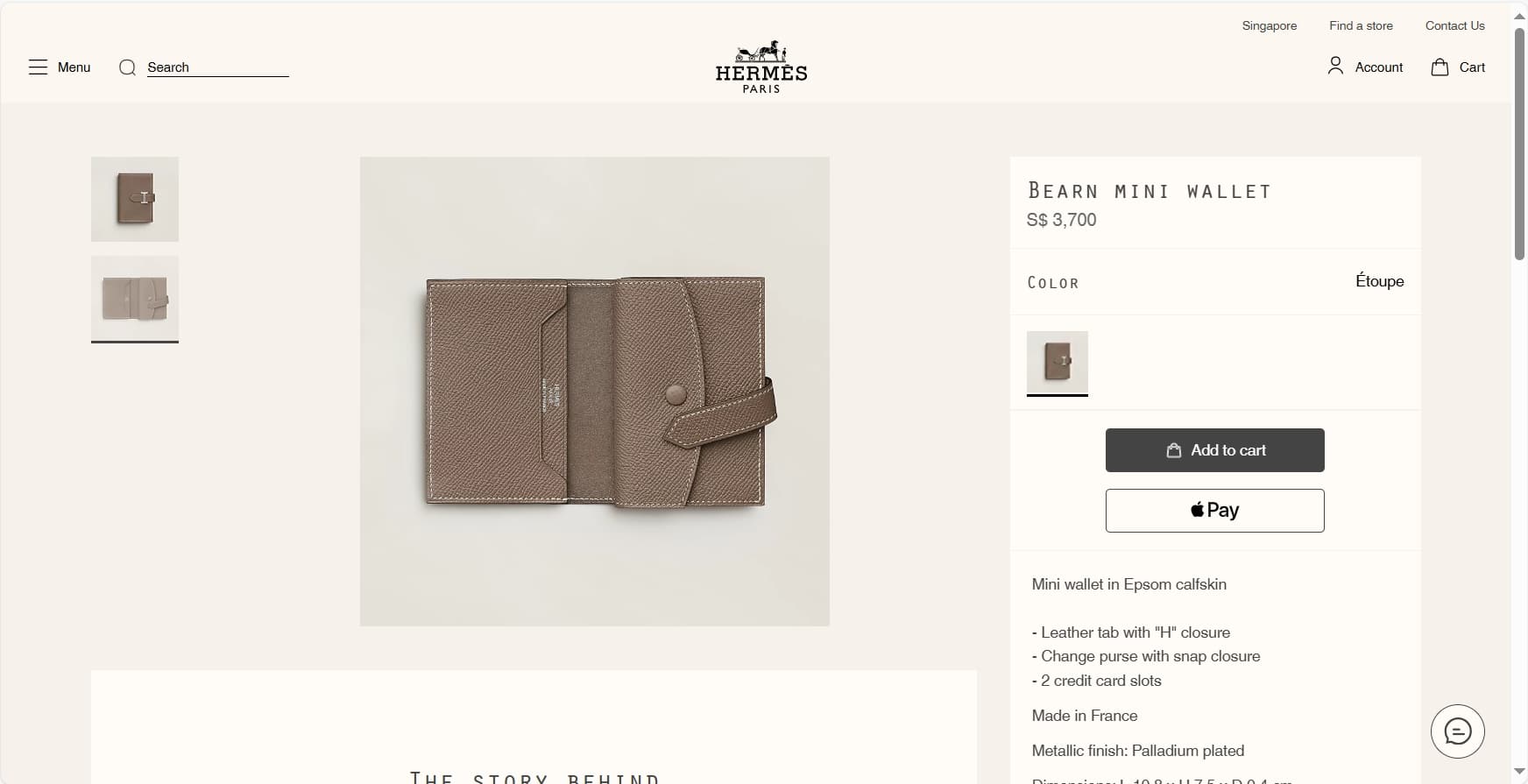Click the page scroll-down arrow

[x=1520, y=772]
